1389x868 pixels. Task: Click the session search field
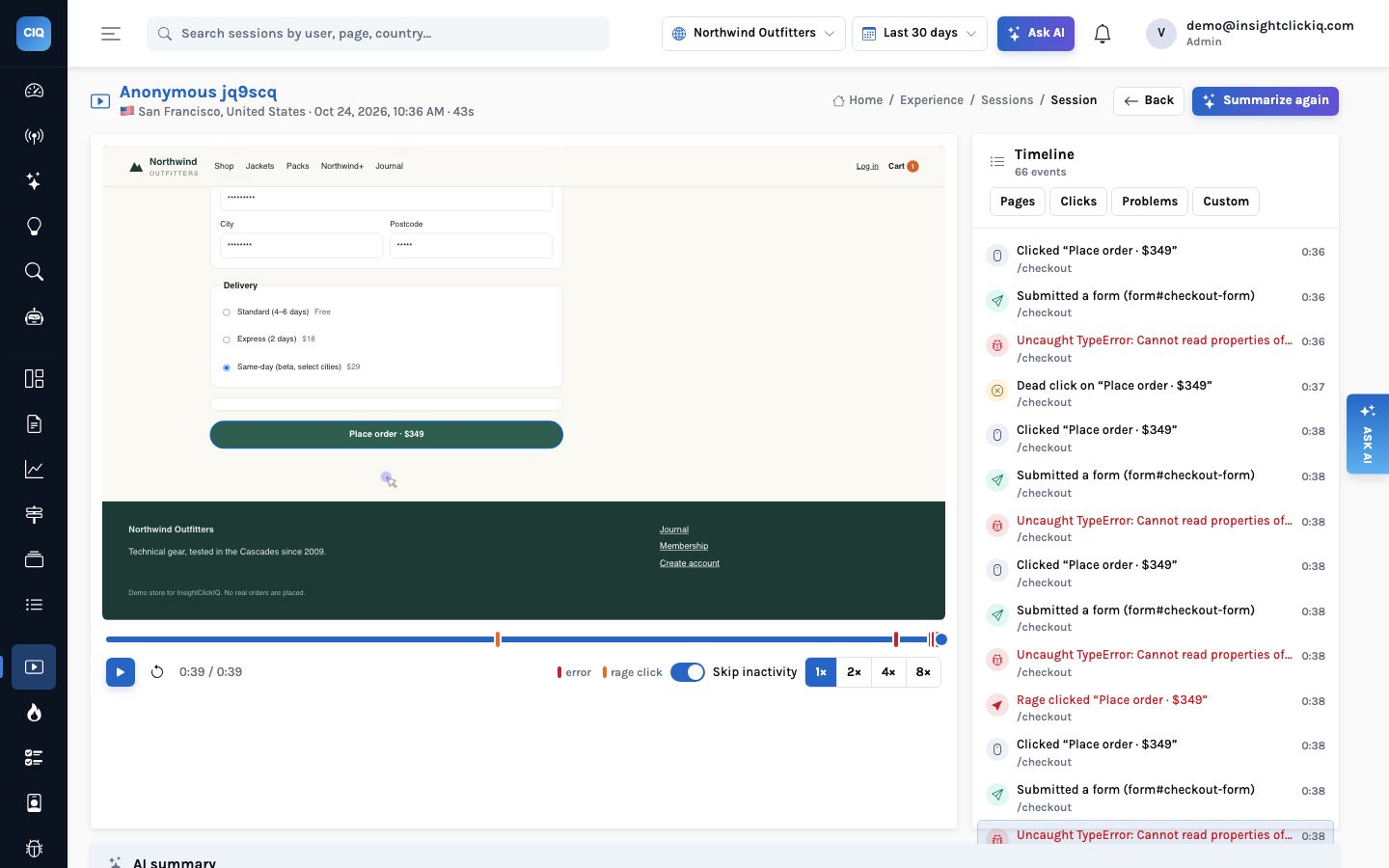point(378,33)
